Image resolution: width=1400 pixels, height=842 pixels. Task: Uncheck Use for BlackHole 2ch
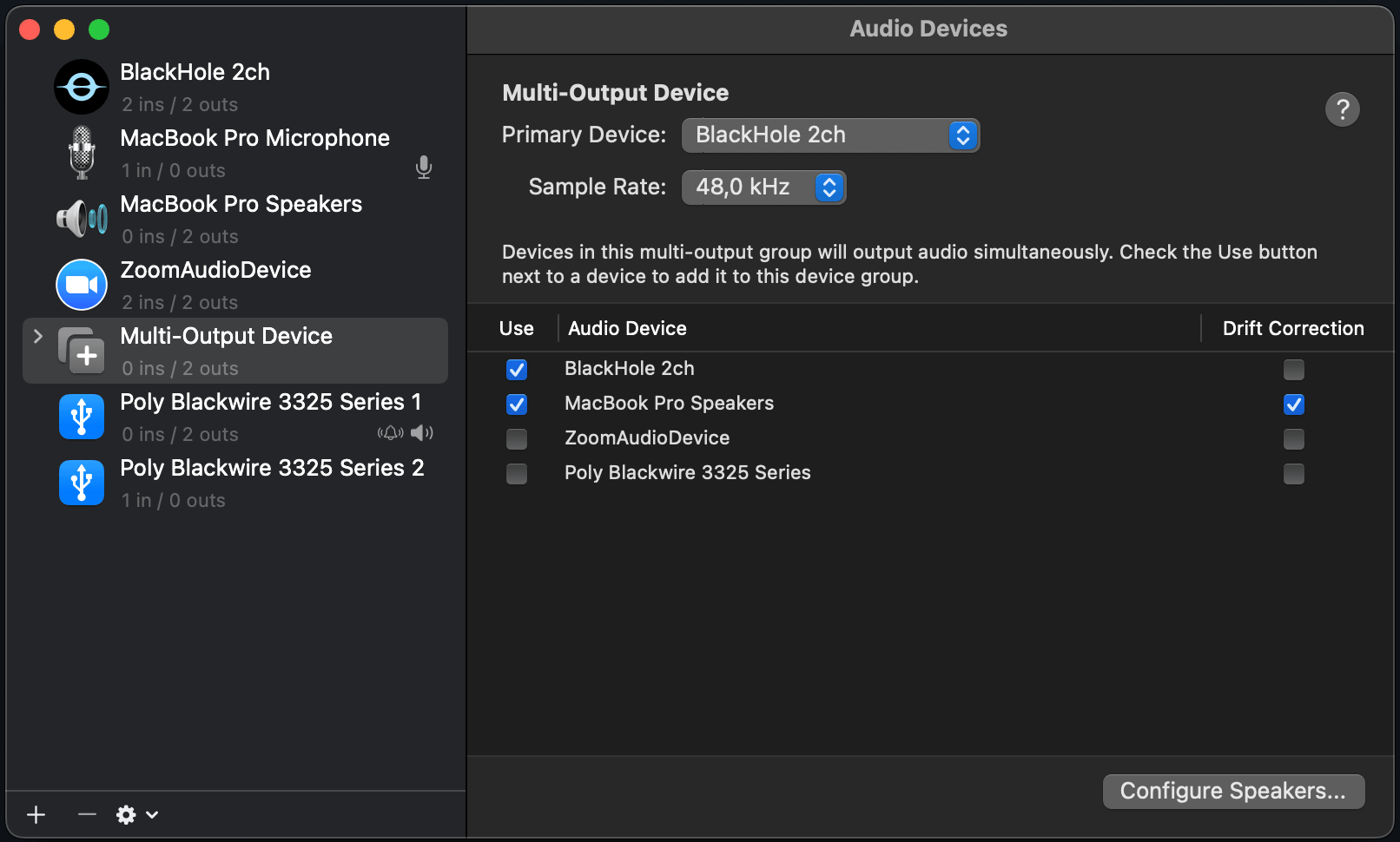coord(517,370)
